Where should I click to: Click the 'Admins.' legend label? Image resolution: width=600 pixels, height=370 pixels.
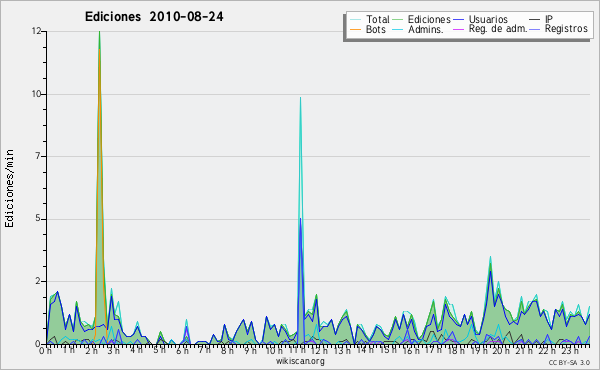426,29
